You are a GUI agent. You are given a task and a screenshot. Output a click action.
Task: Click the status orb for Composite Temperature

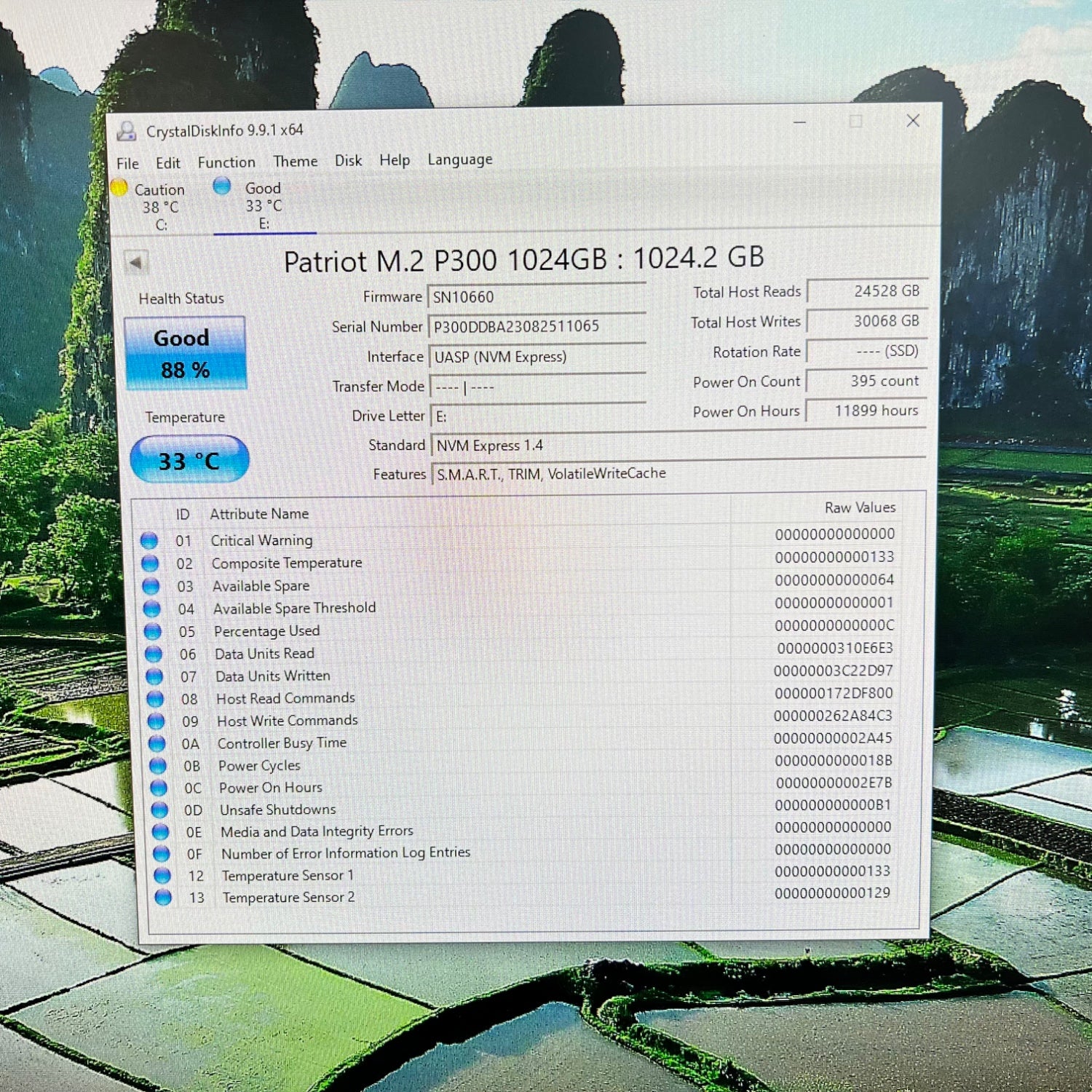(150, 563)
